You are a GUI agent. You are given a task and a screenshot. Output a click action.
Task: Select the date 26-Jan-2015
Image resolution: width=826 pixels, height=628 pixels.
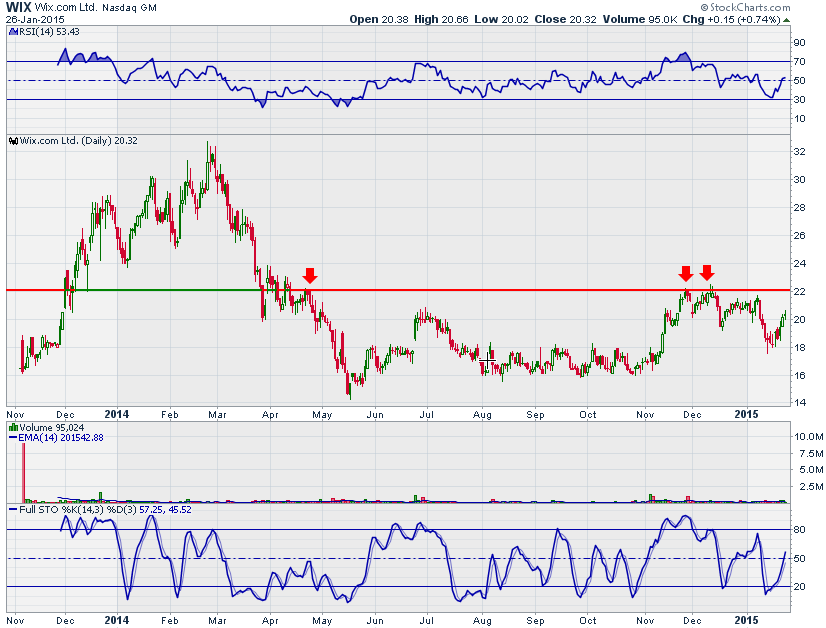click(35, 19)
